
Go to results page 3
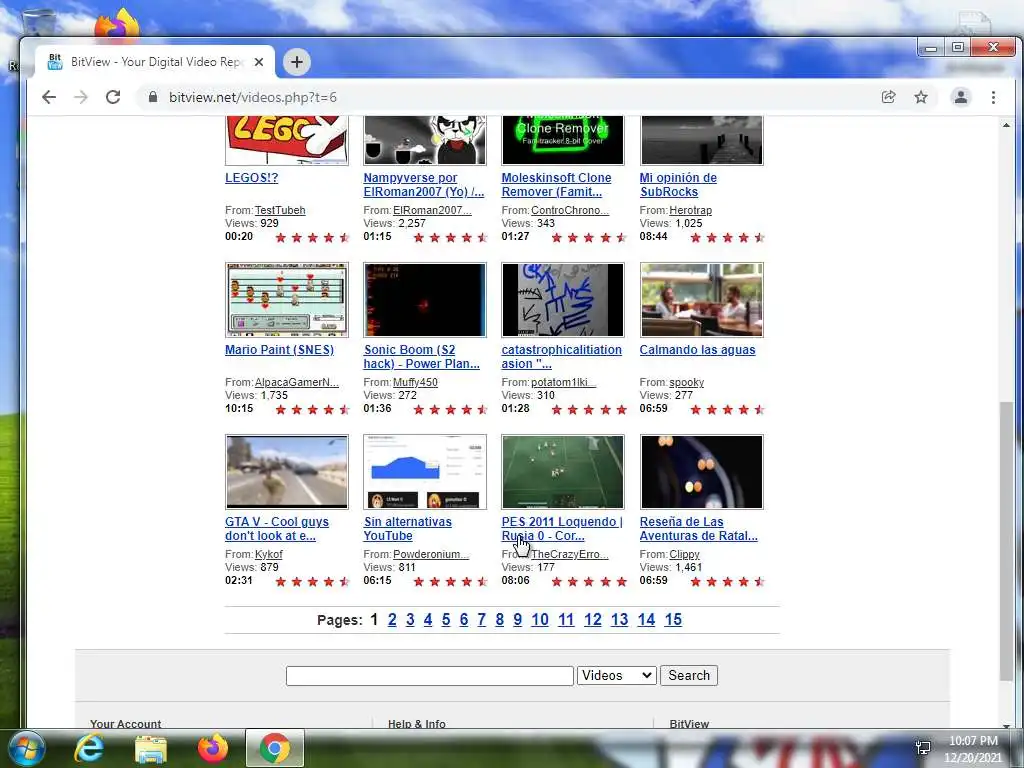coord(410,620)
